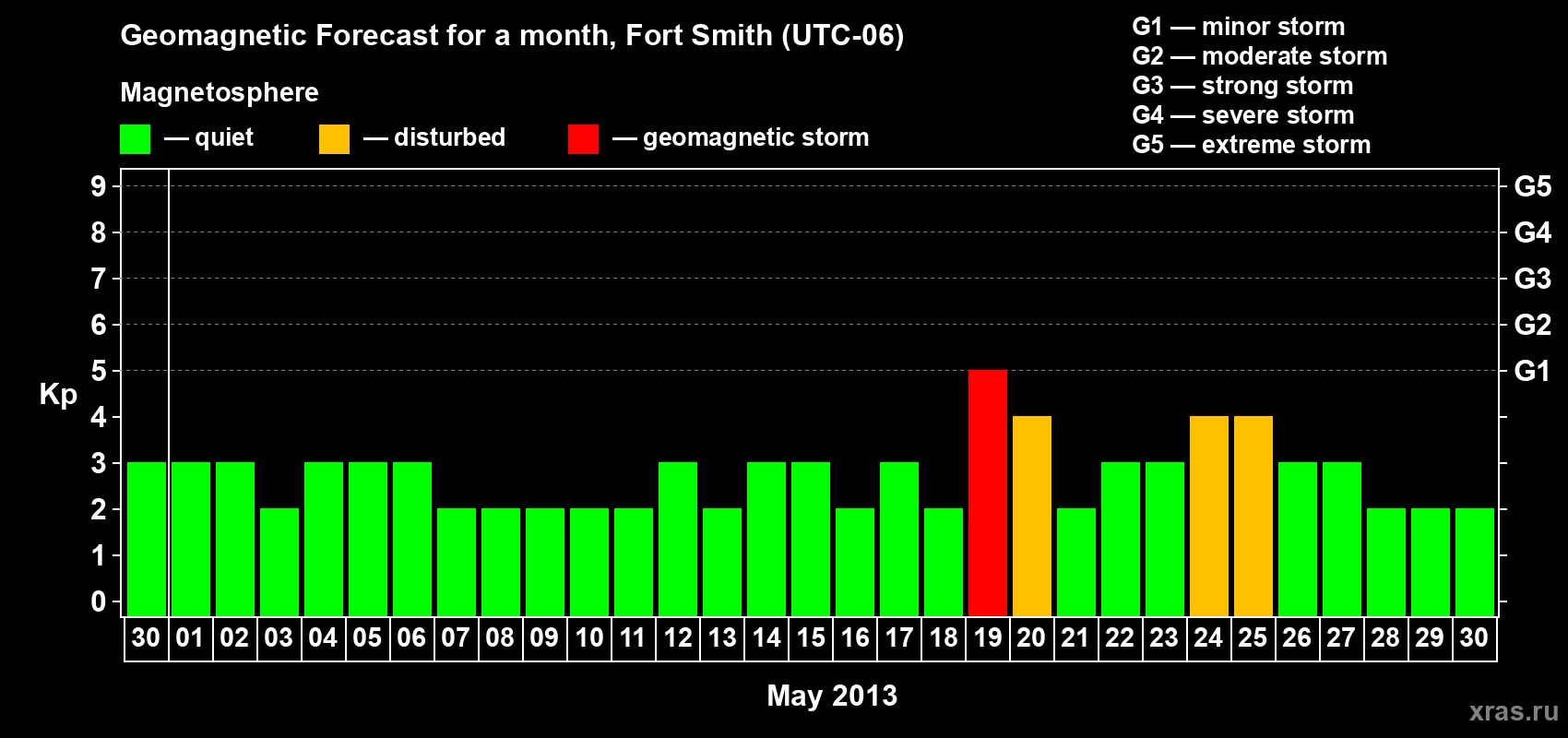This screenshot has height=738, width=1568.
Task: Click the orange bar for day 25
Action: 1253,516
